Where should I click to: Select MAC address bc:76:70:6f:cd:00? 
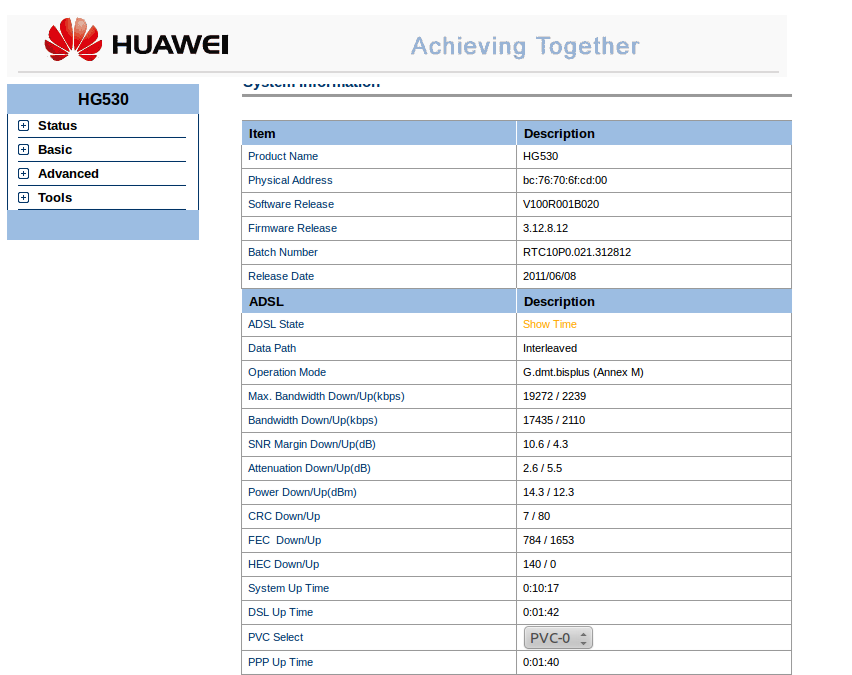click(565, 180)
